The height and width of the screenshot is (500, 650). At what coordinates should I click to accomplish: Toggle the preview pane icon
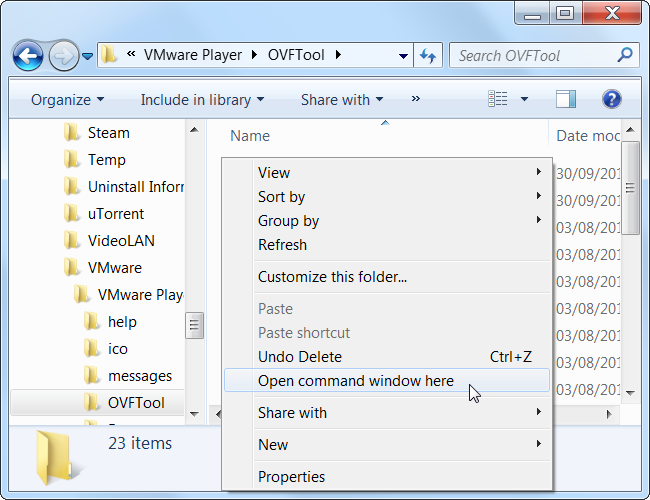pos(566,99)
